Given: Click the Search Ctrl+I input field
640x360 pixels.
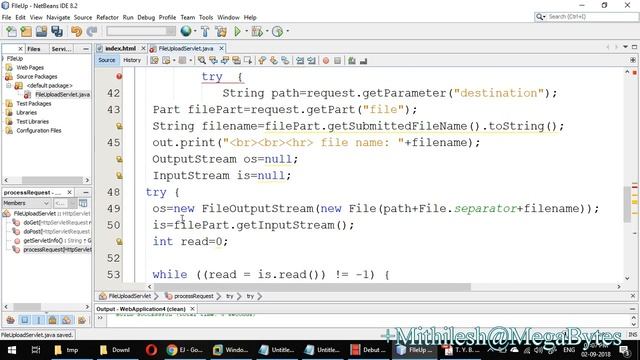Looking at the screenshot, I should [592, 17].
